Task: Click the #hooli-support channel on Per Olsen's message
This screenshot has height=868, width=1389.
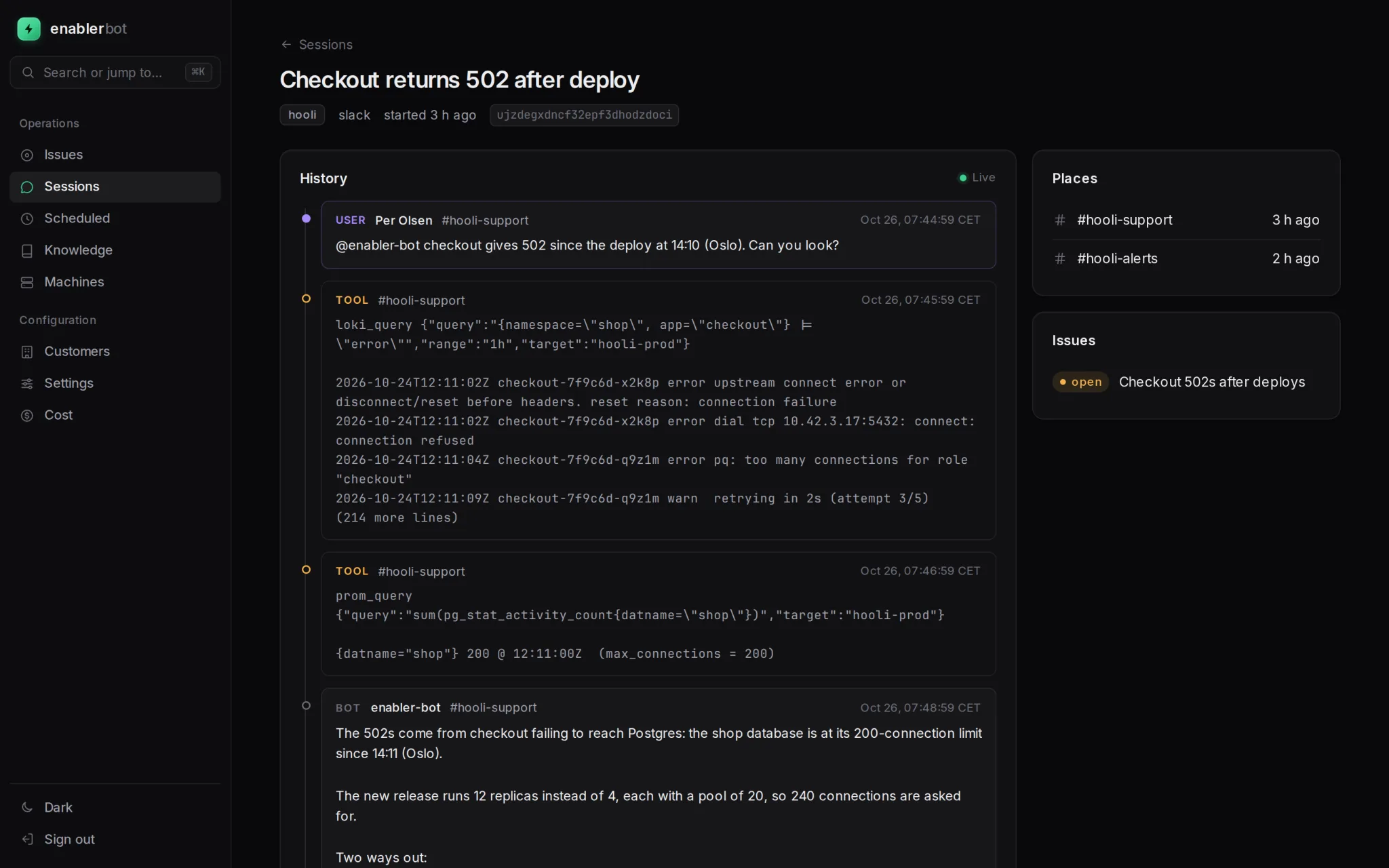Action: pos(485,220)
